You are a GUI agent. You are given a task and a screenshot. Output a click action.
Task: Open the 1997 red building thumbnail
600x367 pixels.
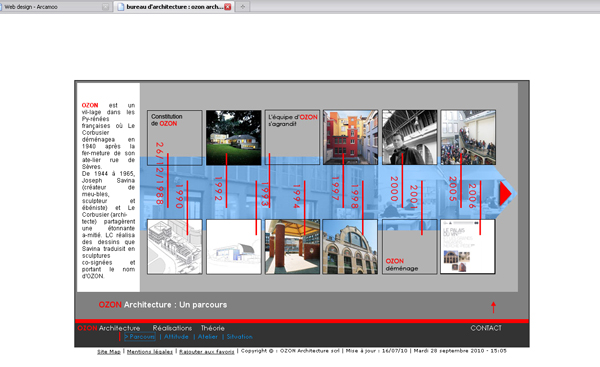(351, 138)
